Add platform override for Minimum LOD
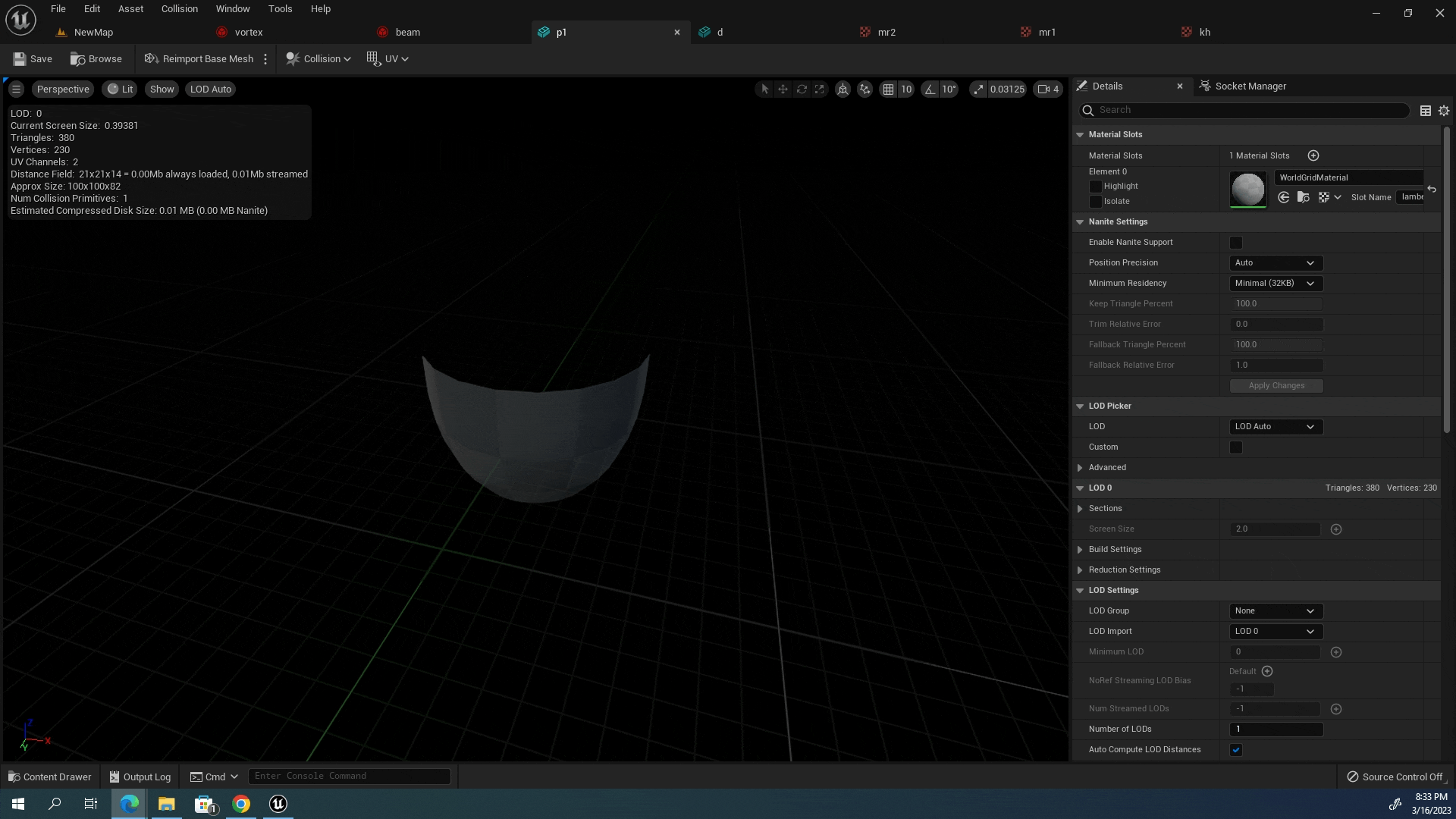 1336,652
